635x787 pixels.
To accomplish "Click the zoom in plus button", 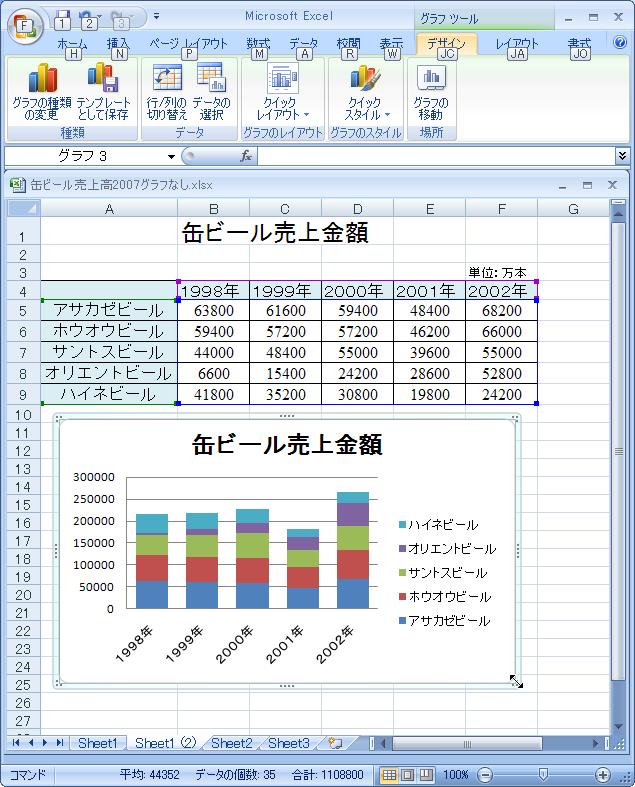I will [x=603, y=775].
